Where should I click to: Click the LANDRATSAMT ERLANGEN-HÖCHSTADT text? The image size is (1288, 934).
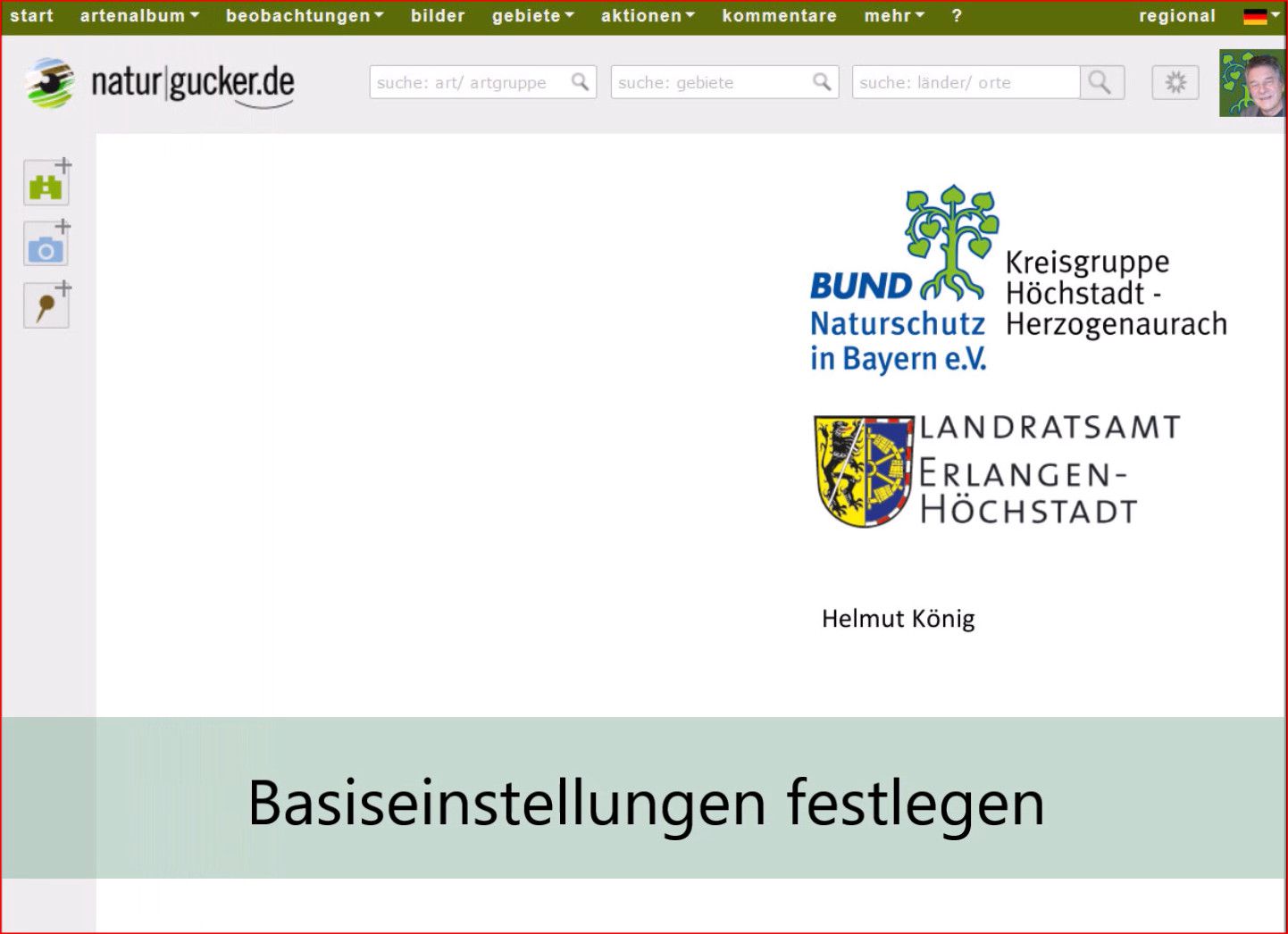tap(1050, 469)
